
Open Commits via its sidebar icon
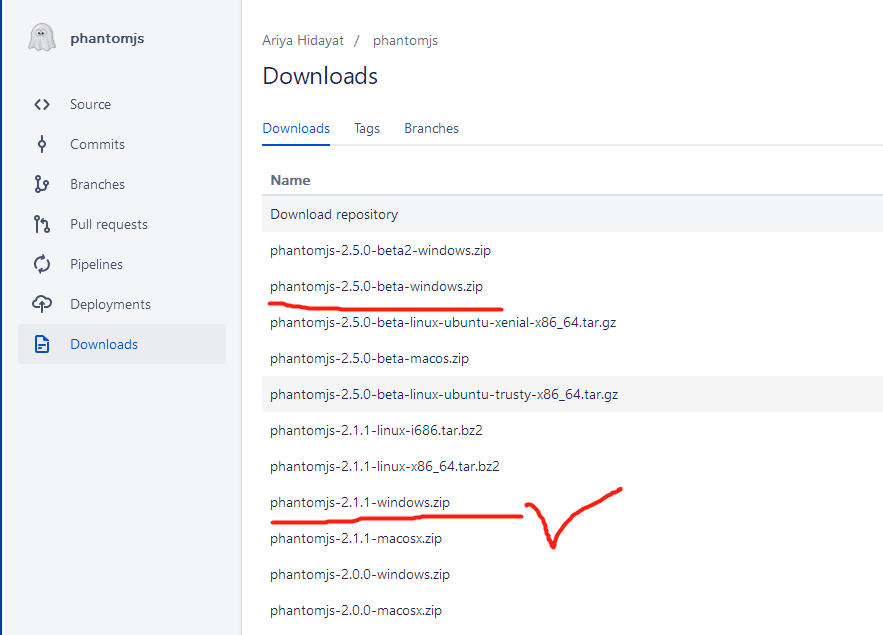point(42,144)
